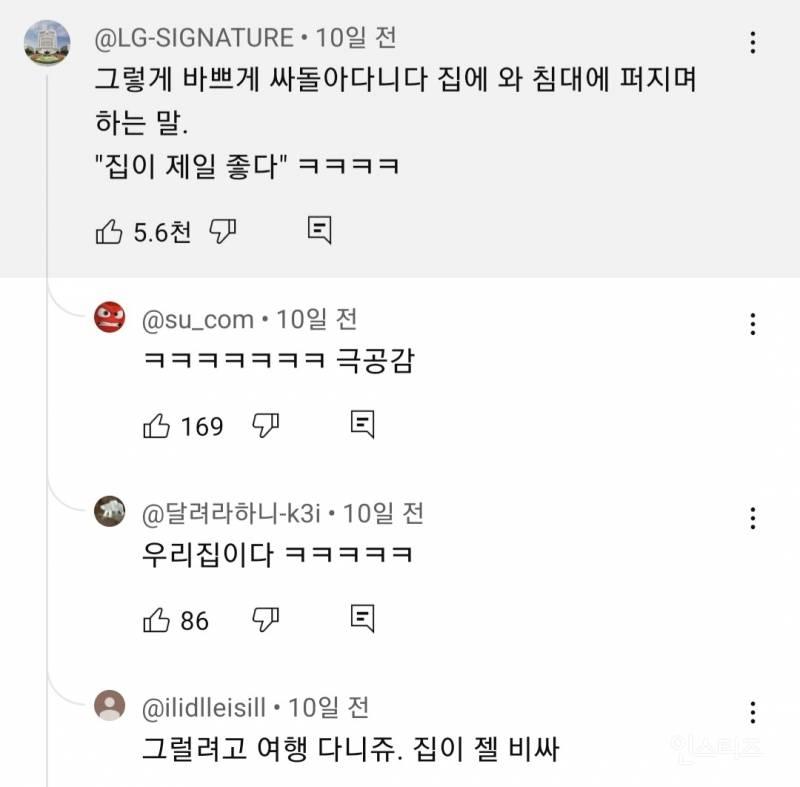Open the @ilidlleisill channel link
Image resolution: width=800 pixels, height=787 pixels.
204,708
